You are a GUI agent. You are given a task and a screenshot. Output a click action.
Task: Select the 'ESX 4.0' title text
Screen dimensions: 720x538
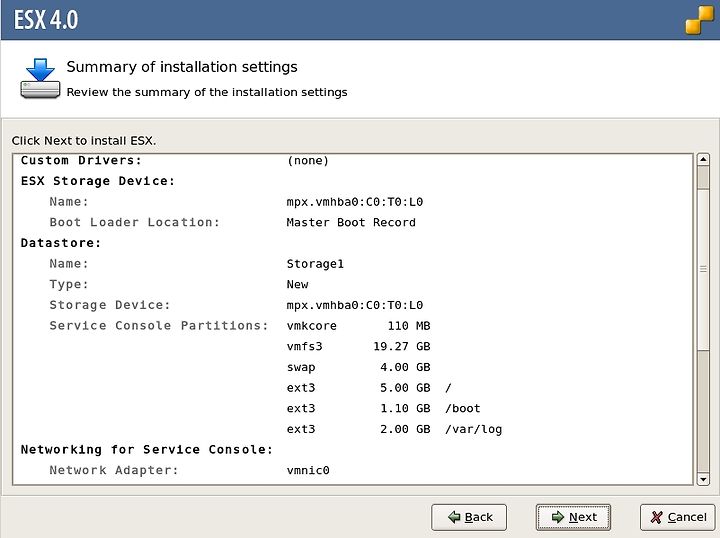pyautogui.click(x=46, y=20)
